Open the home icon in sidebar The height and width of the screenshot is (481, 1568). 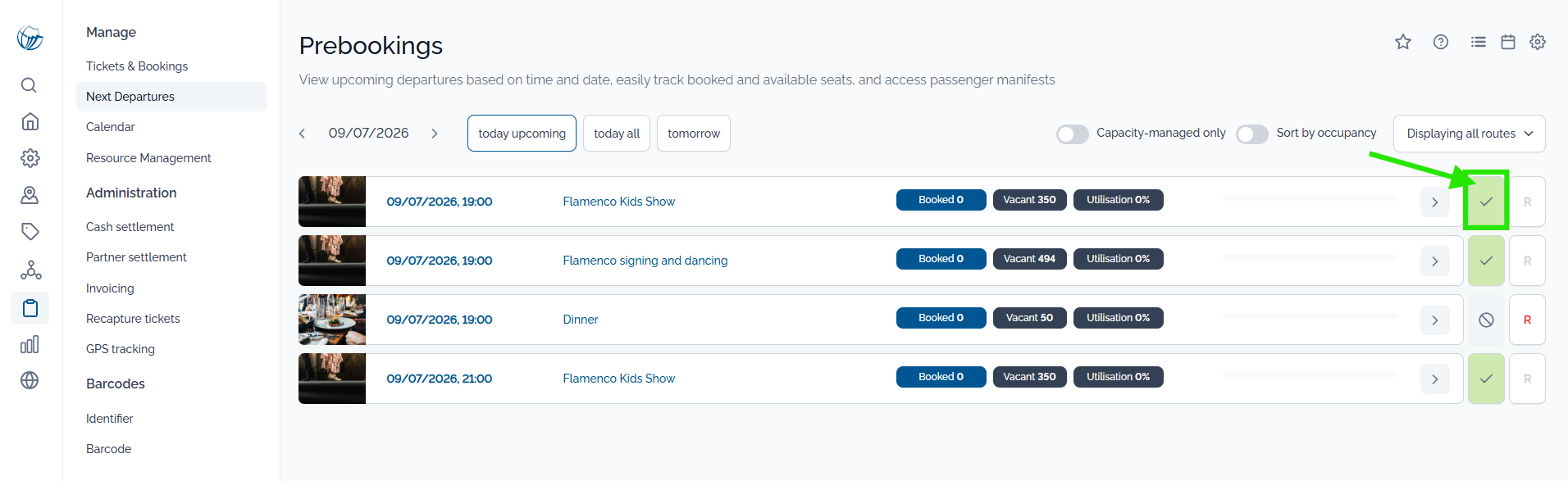(30, 121)
